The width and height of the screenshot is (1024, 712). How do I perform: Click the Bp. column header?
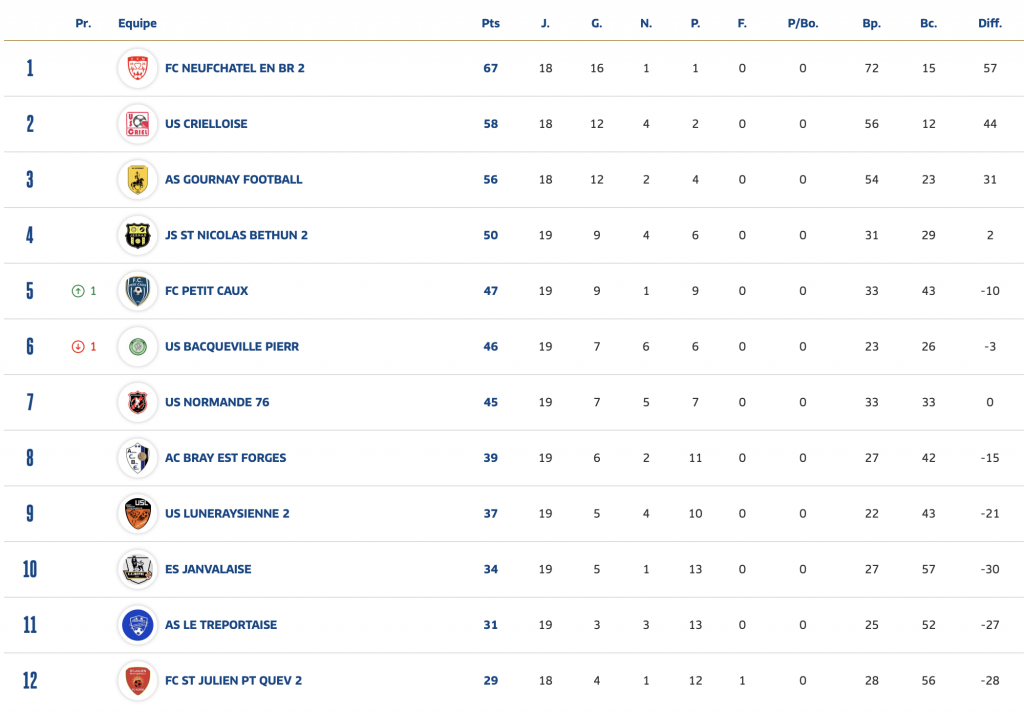pyautogui.click(x=872, y=23)
